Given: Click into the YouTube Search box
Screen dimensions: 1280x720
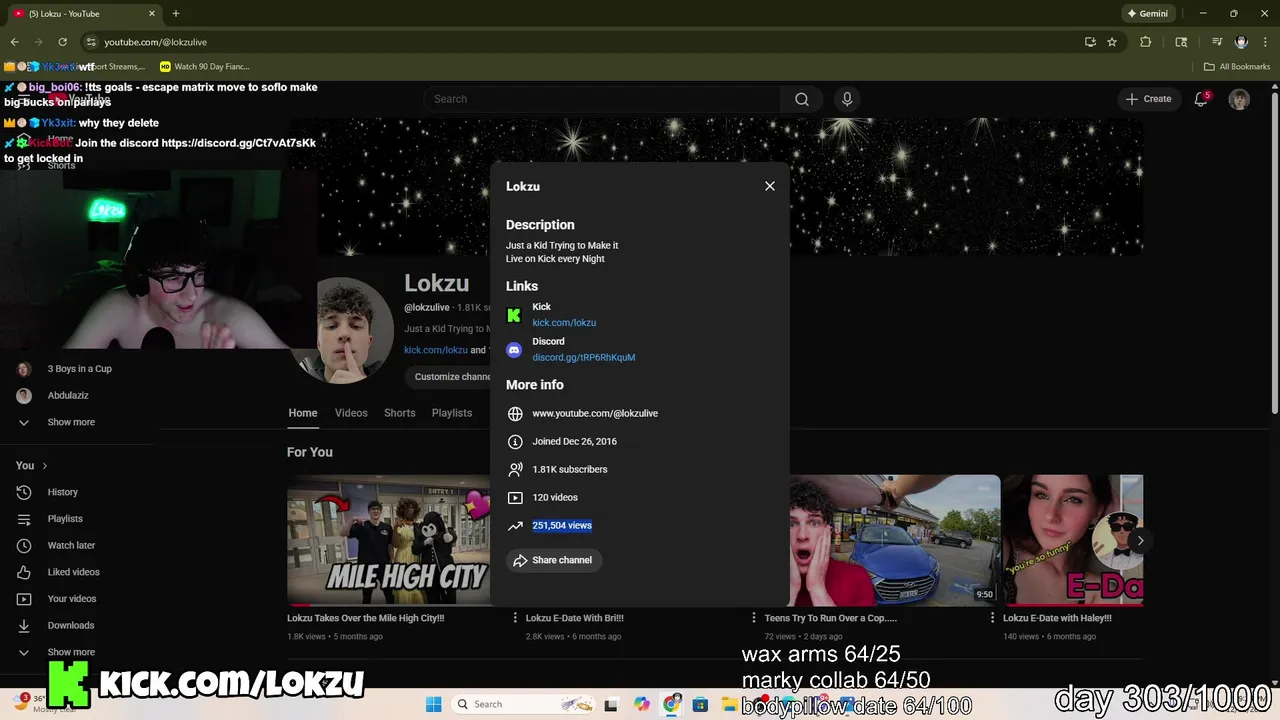Looking at the screenshot, I should pos(603,99).
